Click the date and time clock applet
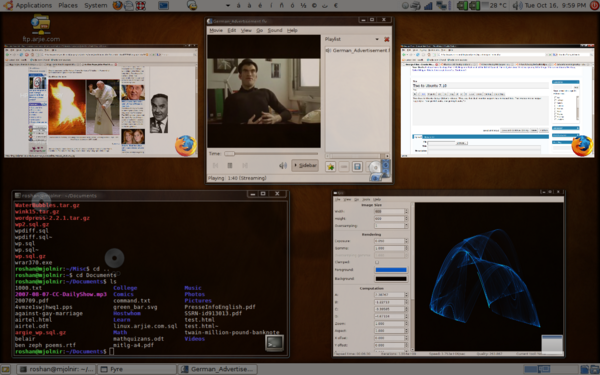The height and width of the screenshot is (375, 600). pos(555,5)
